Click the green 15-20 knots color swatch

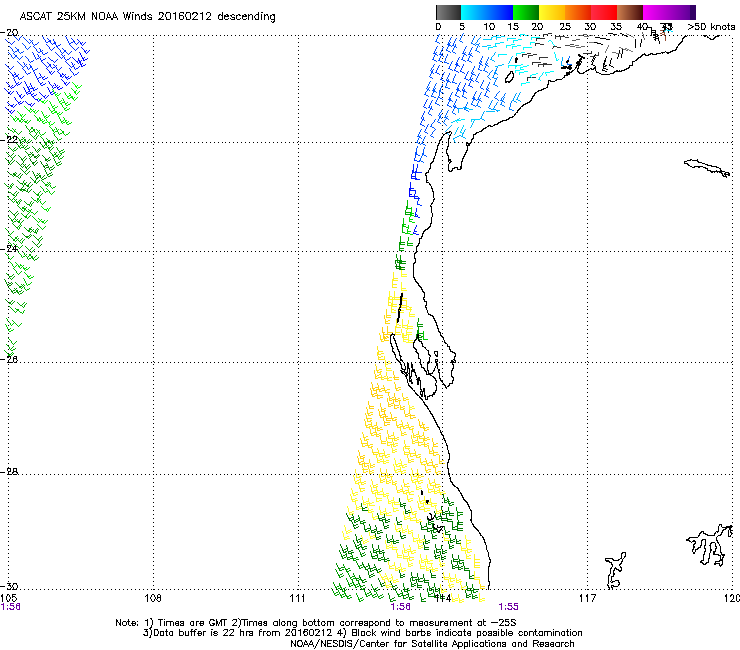click(x=526, y=12)
